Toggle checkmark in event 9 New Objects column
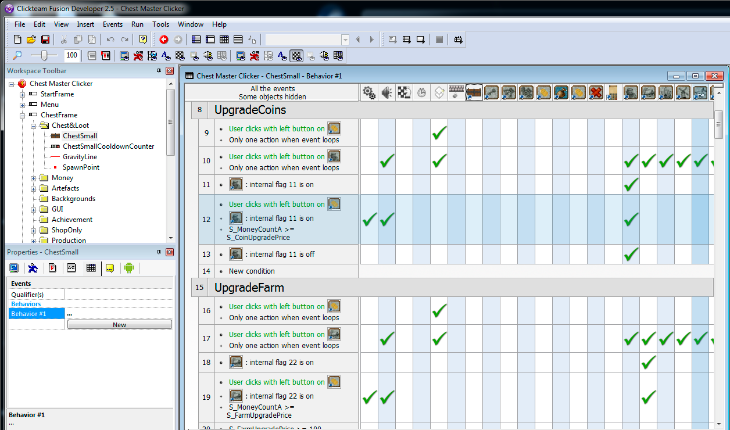730x430 pixels. pyautogui.click(x=439, y=133)
